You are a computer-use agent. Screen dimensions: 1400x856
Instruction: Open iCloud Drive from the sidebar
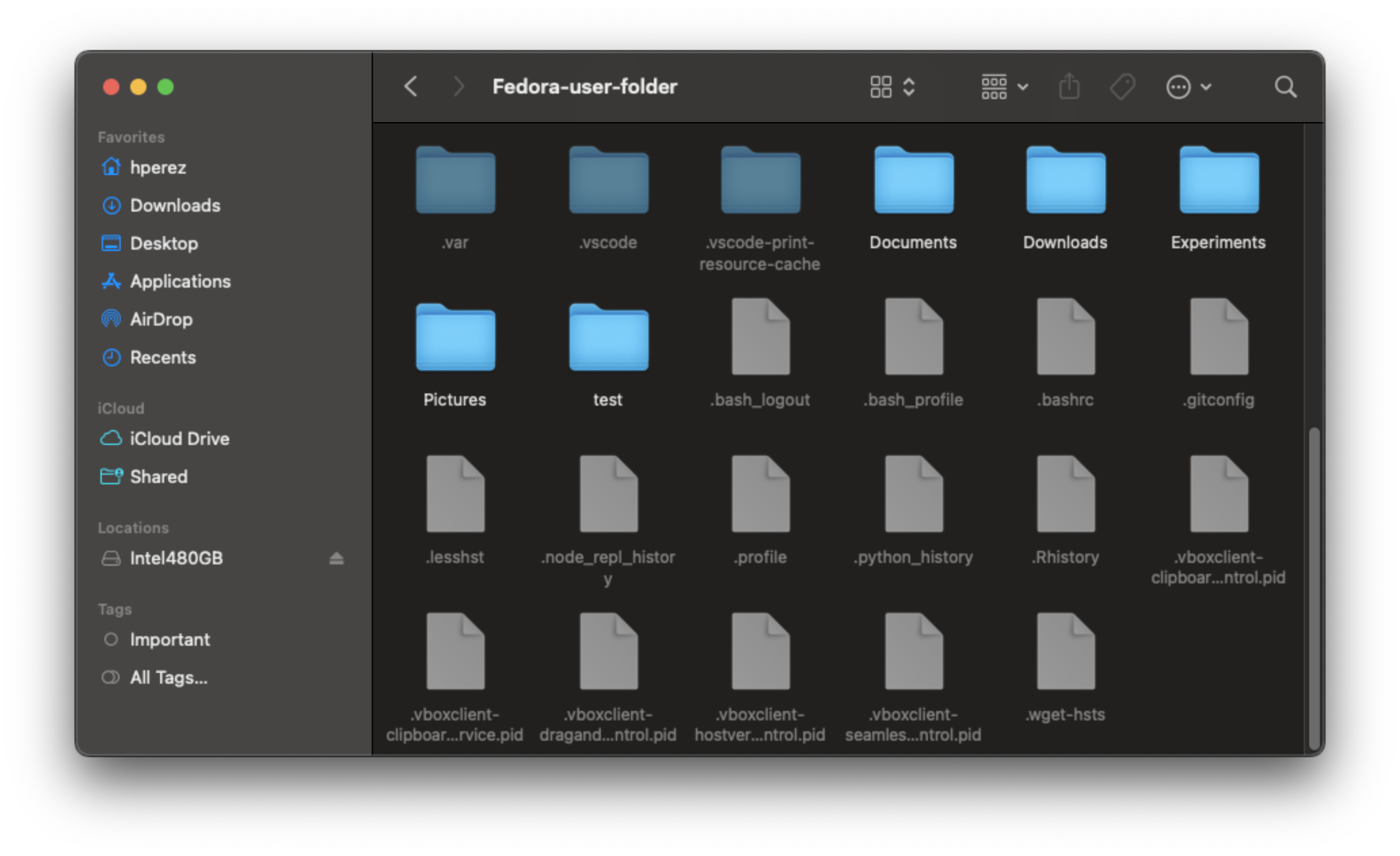pos(180,438)
